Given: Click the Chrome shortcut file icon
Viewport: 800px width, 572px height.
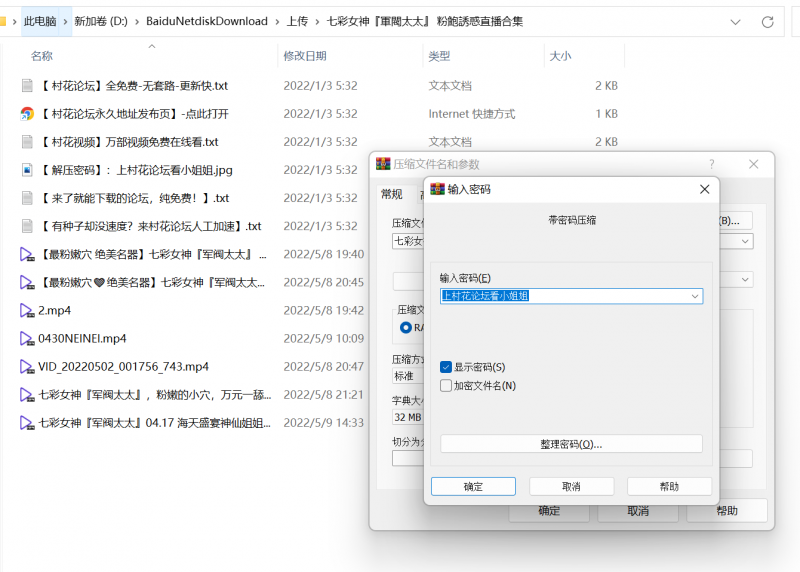Looking at the screenshot, I should (27, 114).
